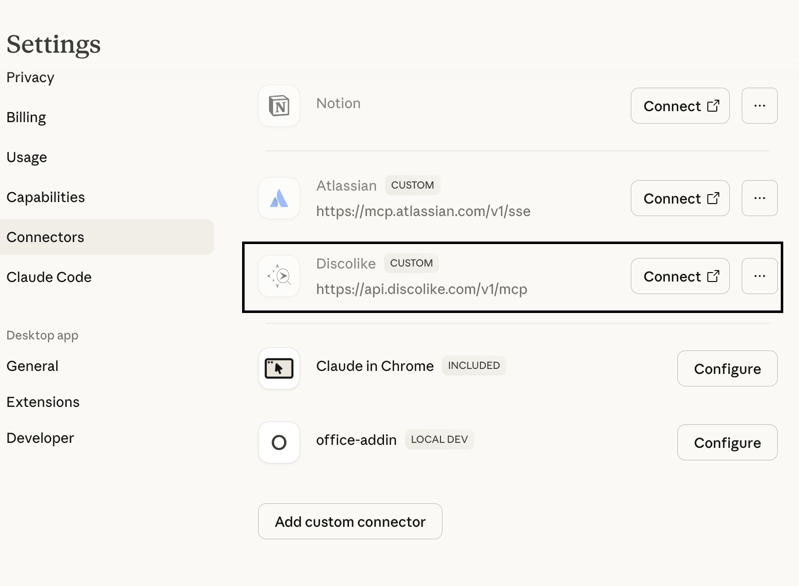
Task: Open General desktop app settings
Action: click(32, 366)
